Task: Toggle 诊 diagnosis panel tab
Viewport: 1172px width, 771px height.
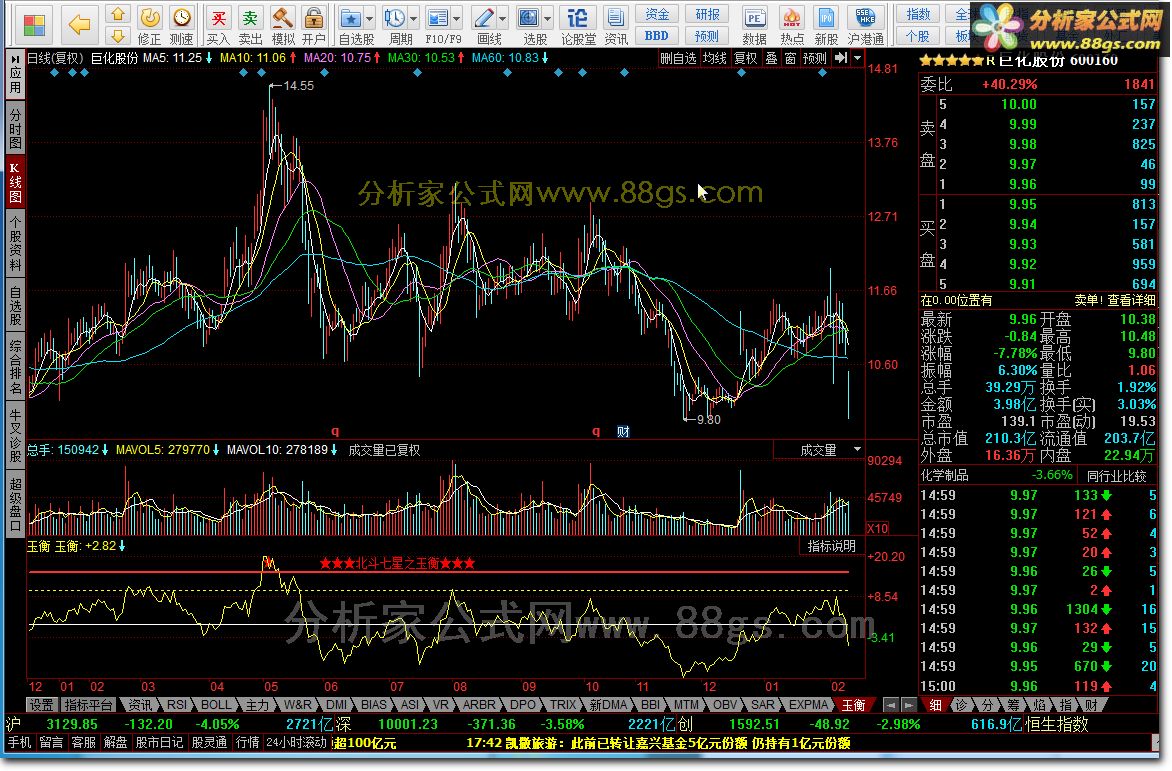Action: click(x=962, y=705)
